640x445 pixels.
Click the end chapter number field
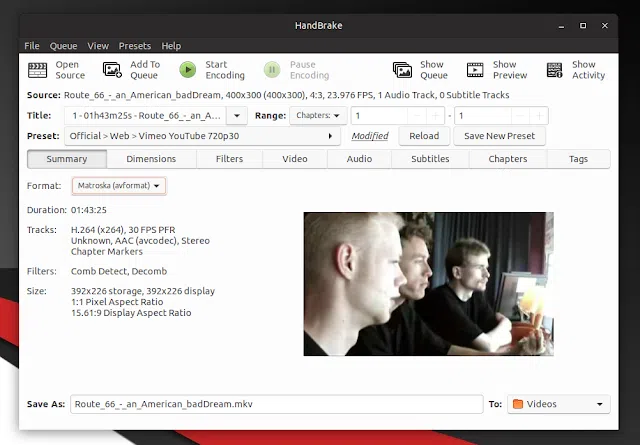point(482,116)
